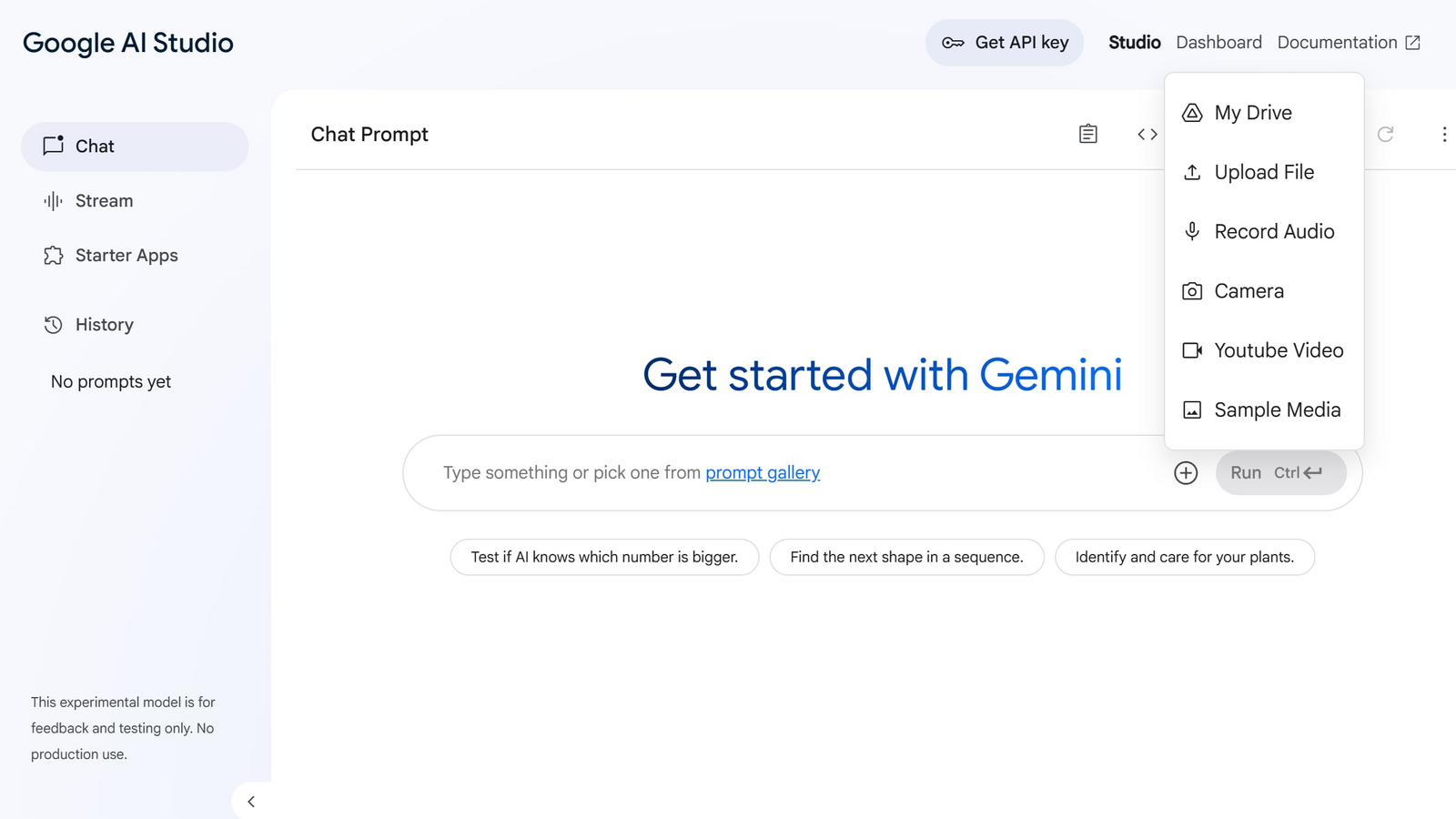Try the plant care example prompt

pos(1185,557)
